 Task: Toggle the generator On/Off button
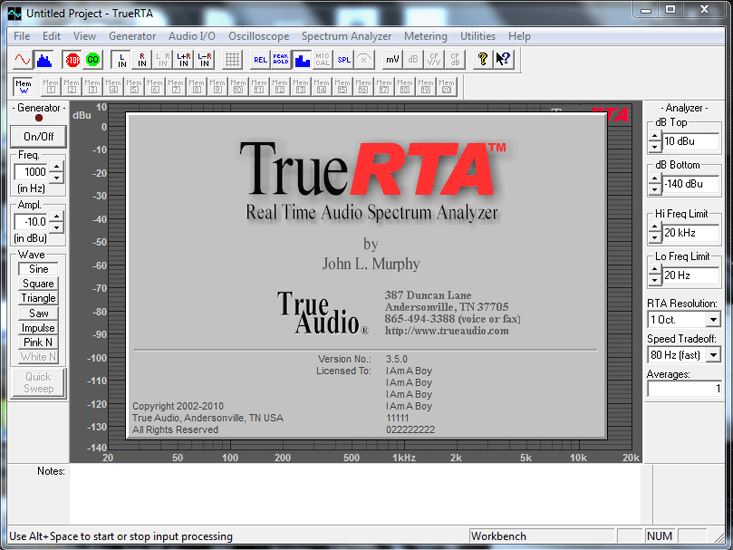coord(38,136)
